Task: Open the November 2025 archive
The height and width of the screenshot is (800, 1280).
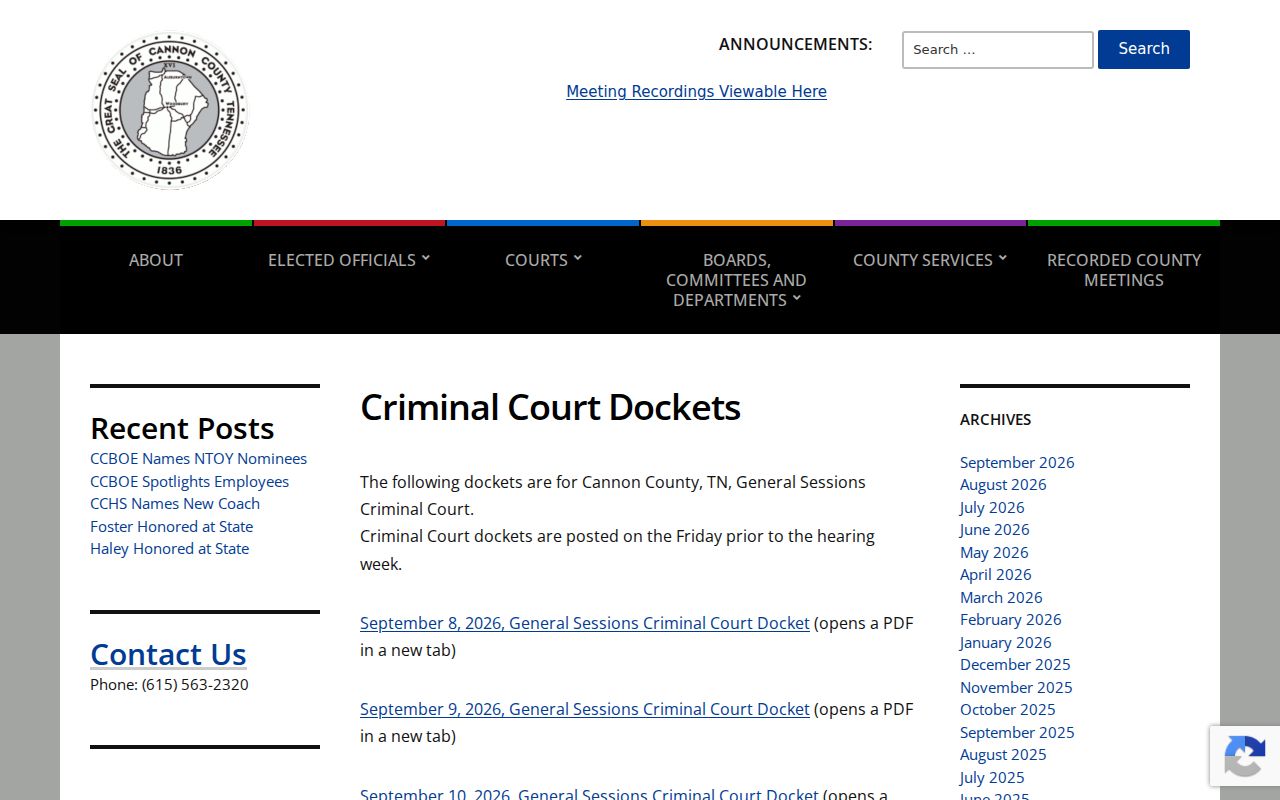Action: coord(1016,687)
